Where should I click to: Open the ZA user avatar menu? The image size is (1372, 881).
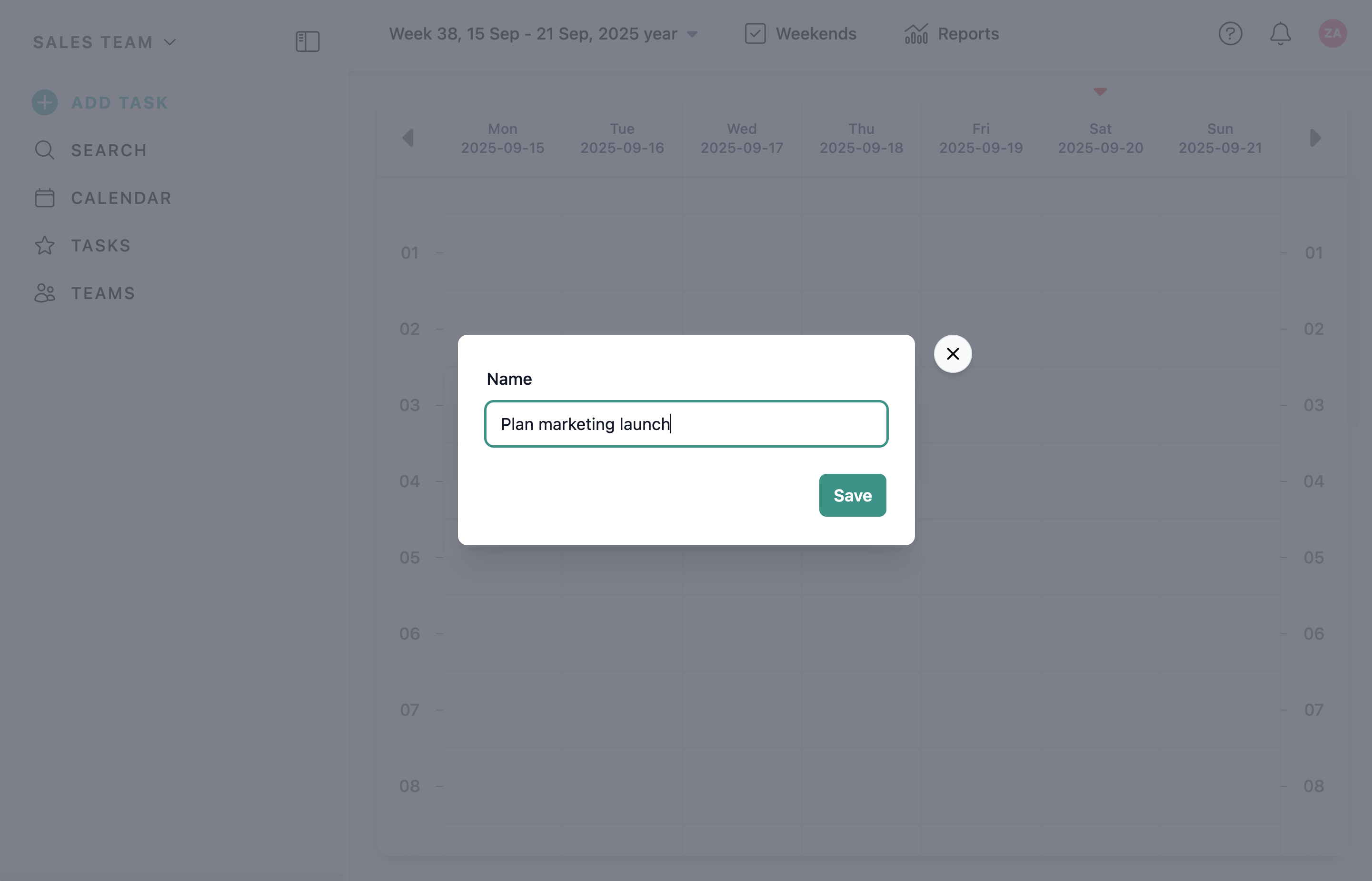click(1332, 34)
